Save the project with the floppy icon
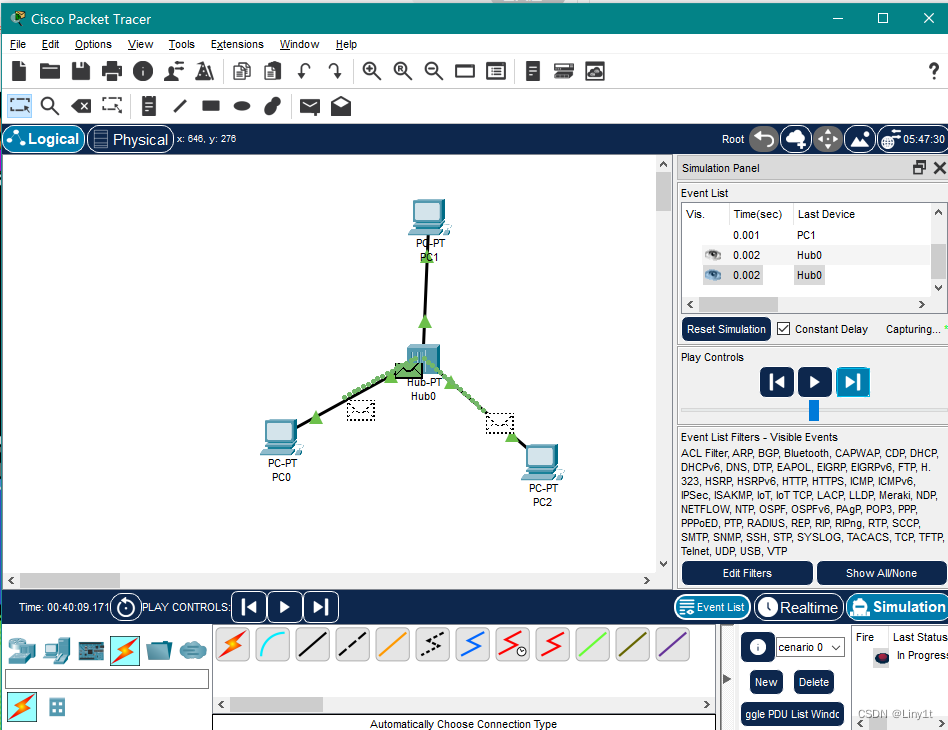The image size is (948, 730). click(80, 71)
